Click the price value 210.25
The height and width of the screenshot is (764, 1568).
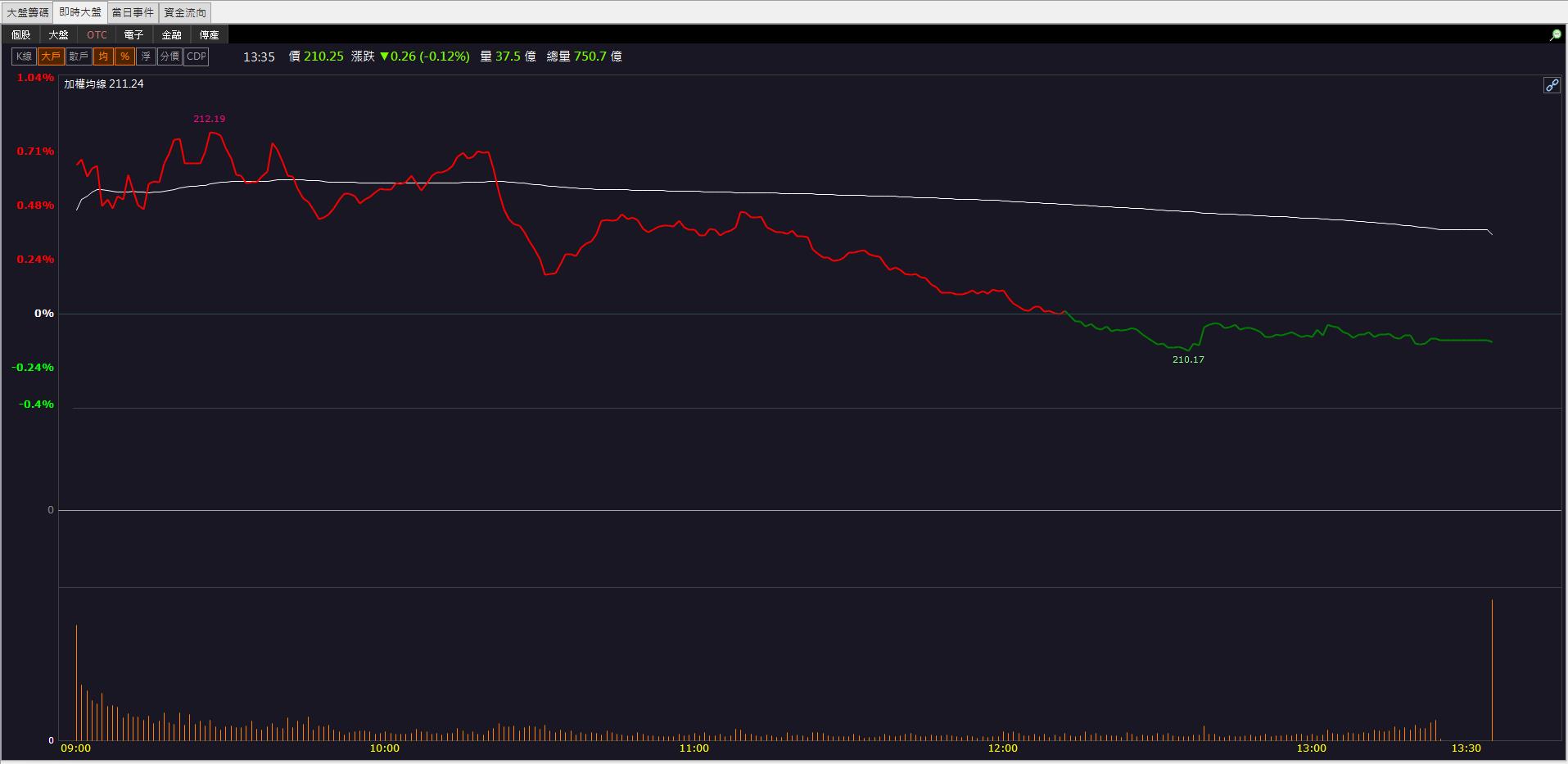(x=323, y=57)
